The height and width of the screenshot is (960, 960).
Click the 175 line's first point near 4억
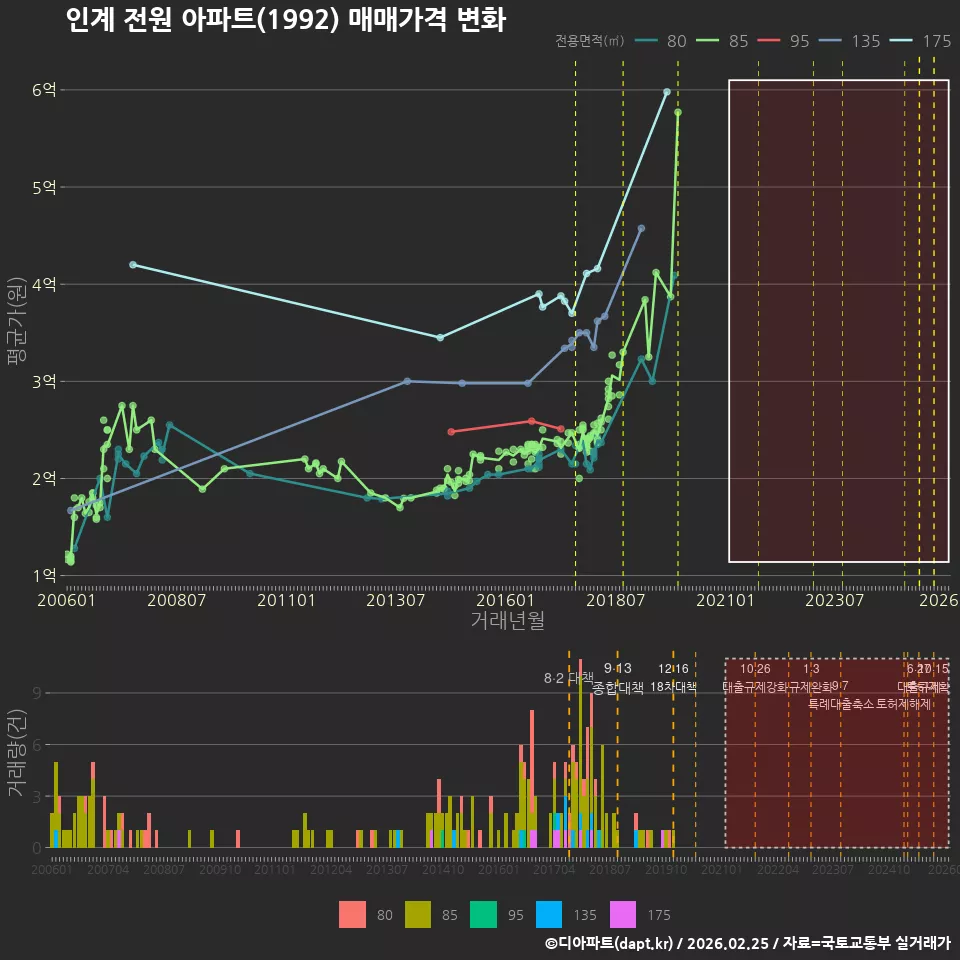tap(133, 264)
